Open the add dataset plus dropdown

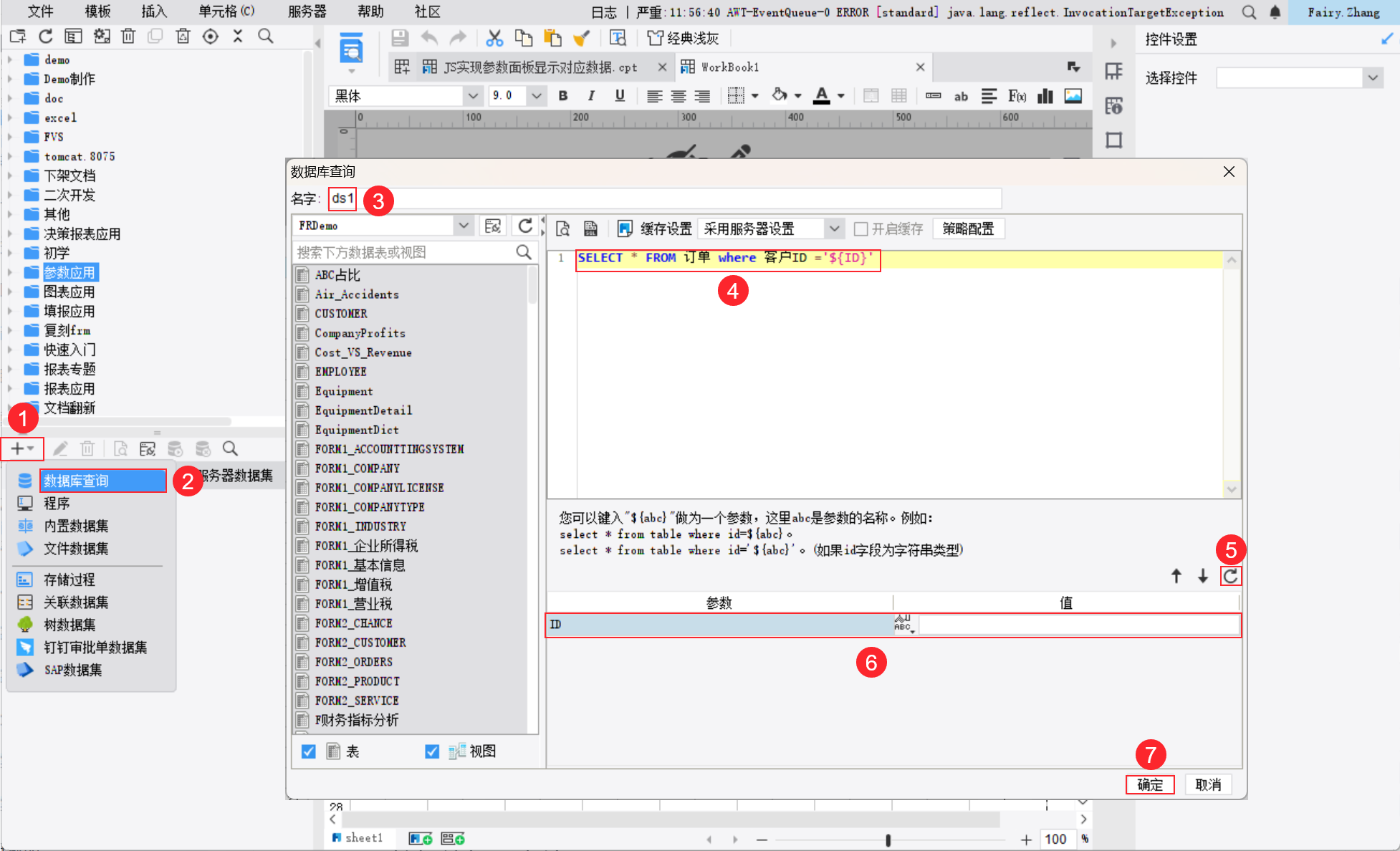coord(21,448)
